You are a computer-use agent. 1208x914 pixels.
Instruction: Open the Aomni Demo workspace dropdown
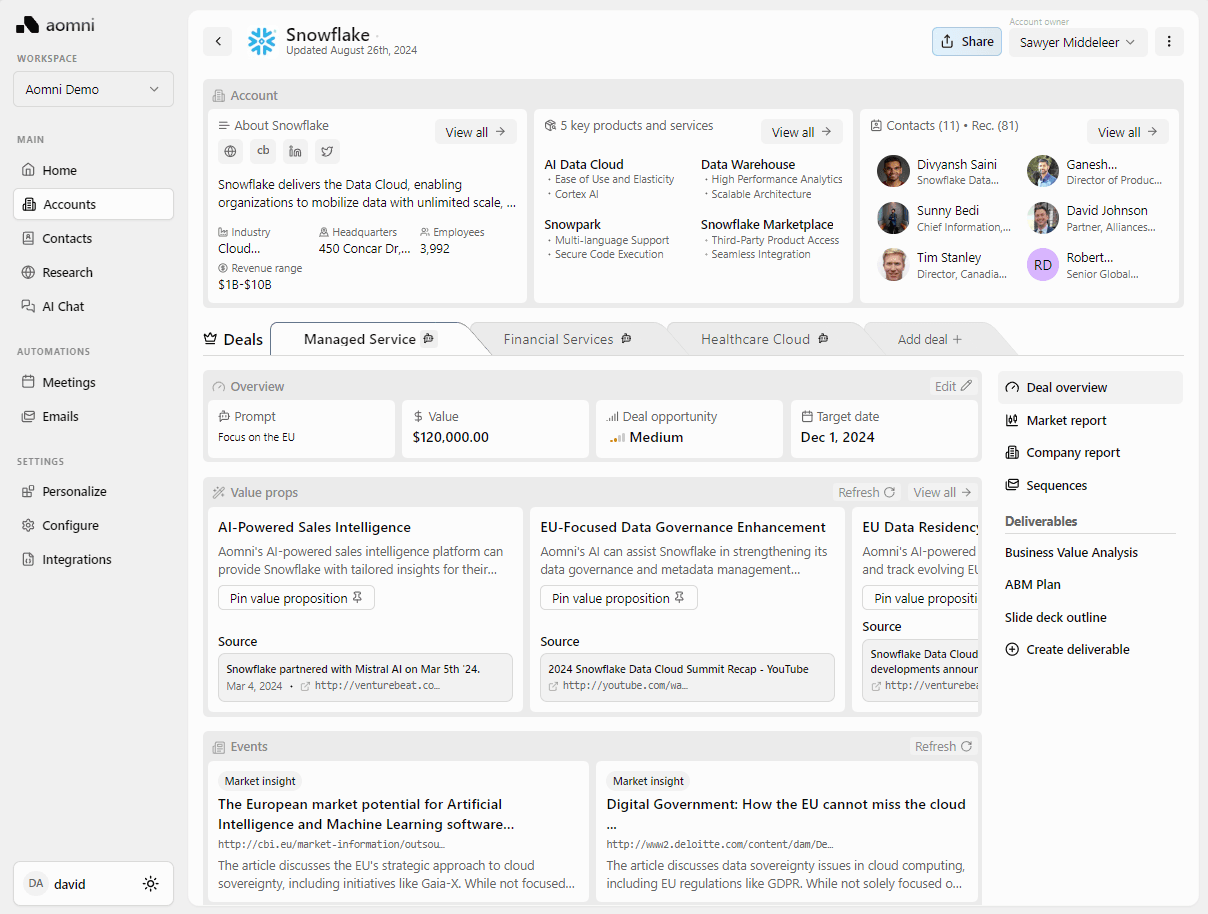[93, 89]
